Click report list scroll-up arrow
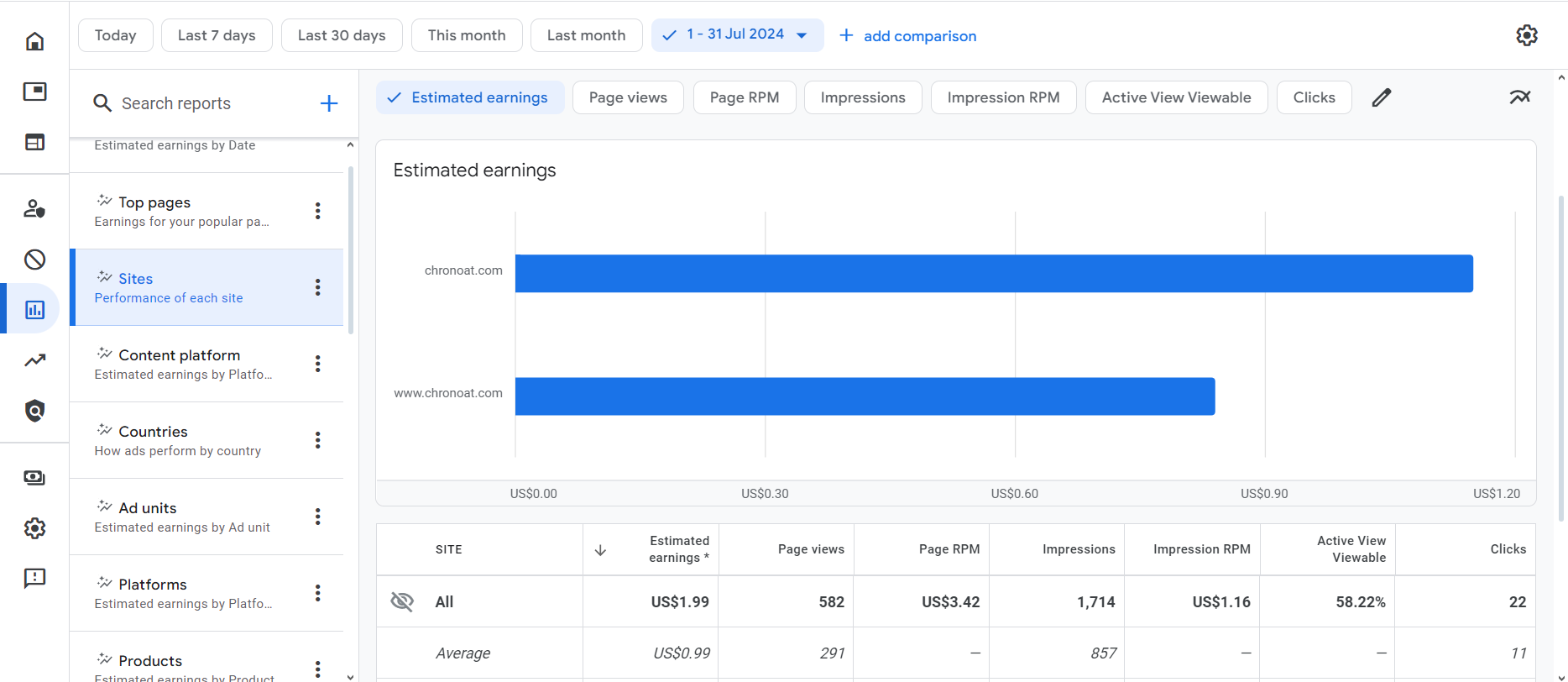This screenshot has height=682, width=1568. tap(350, 145)
